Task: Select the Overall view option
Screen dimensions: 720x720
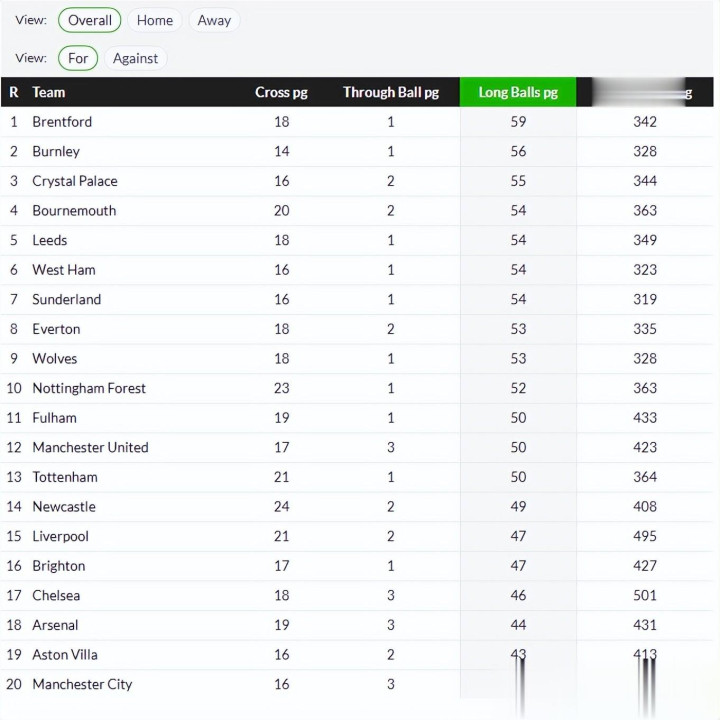Action: [x=89, y=20]
